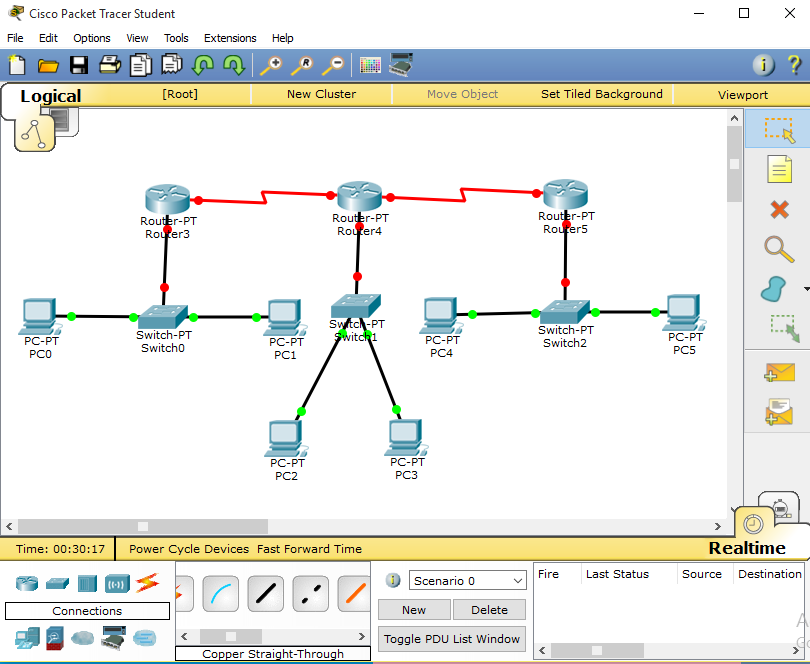Open the Extensions menu

tap(230, 38)
